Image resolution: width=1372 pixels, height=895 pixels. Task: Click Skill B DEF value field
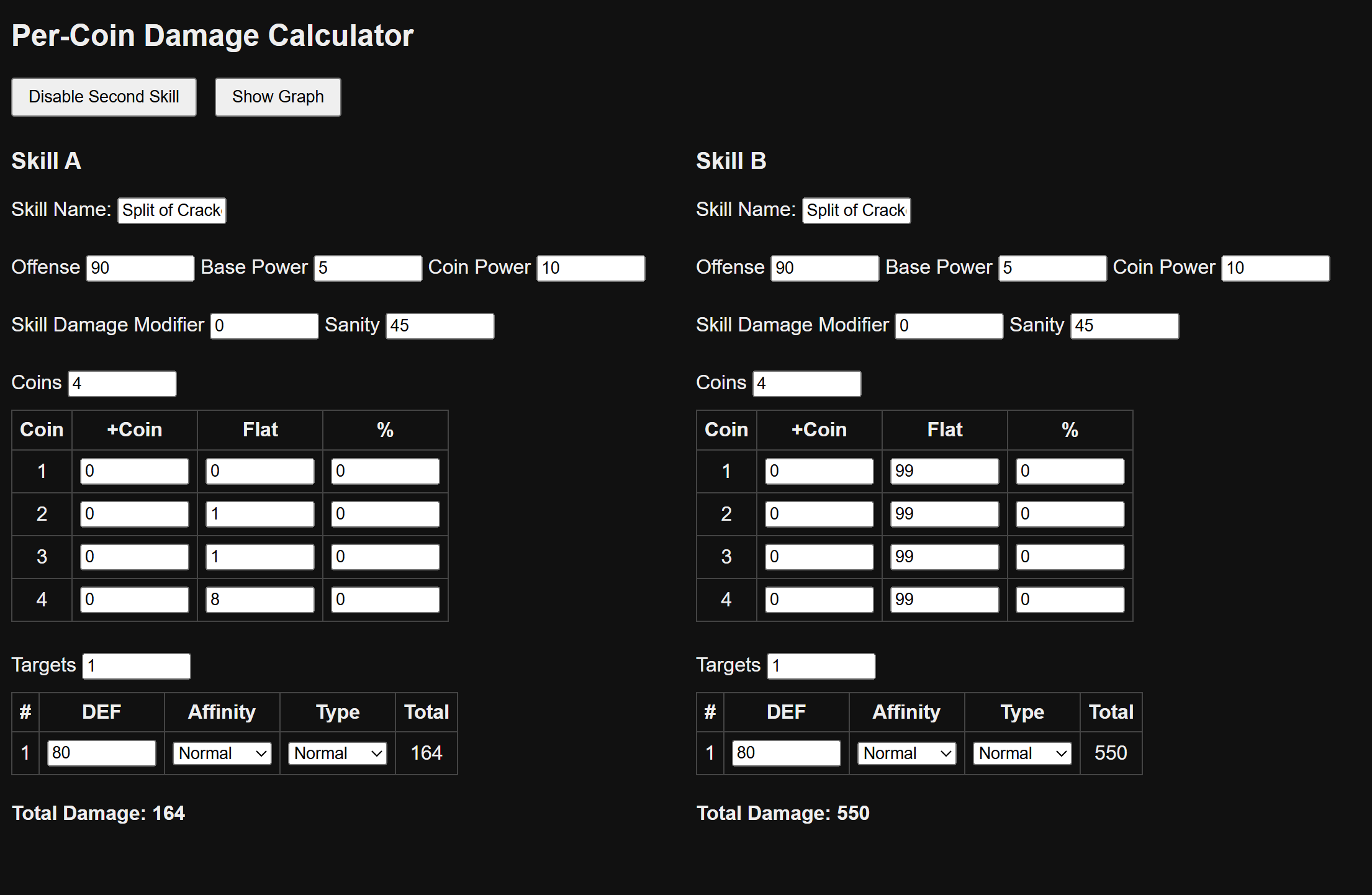(786, 753)
